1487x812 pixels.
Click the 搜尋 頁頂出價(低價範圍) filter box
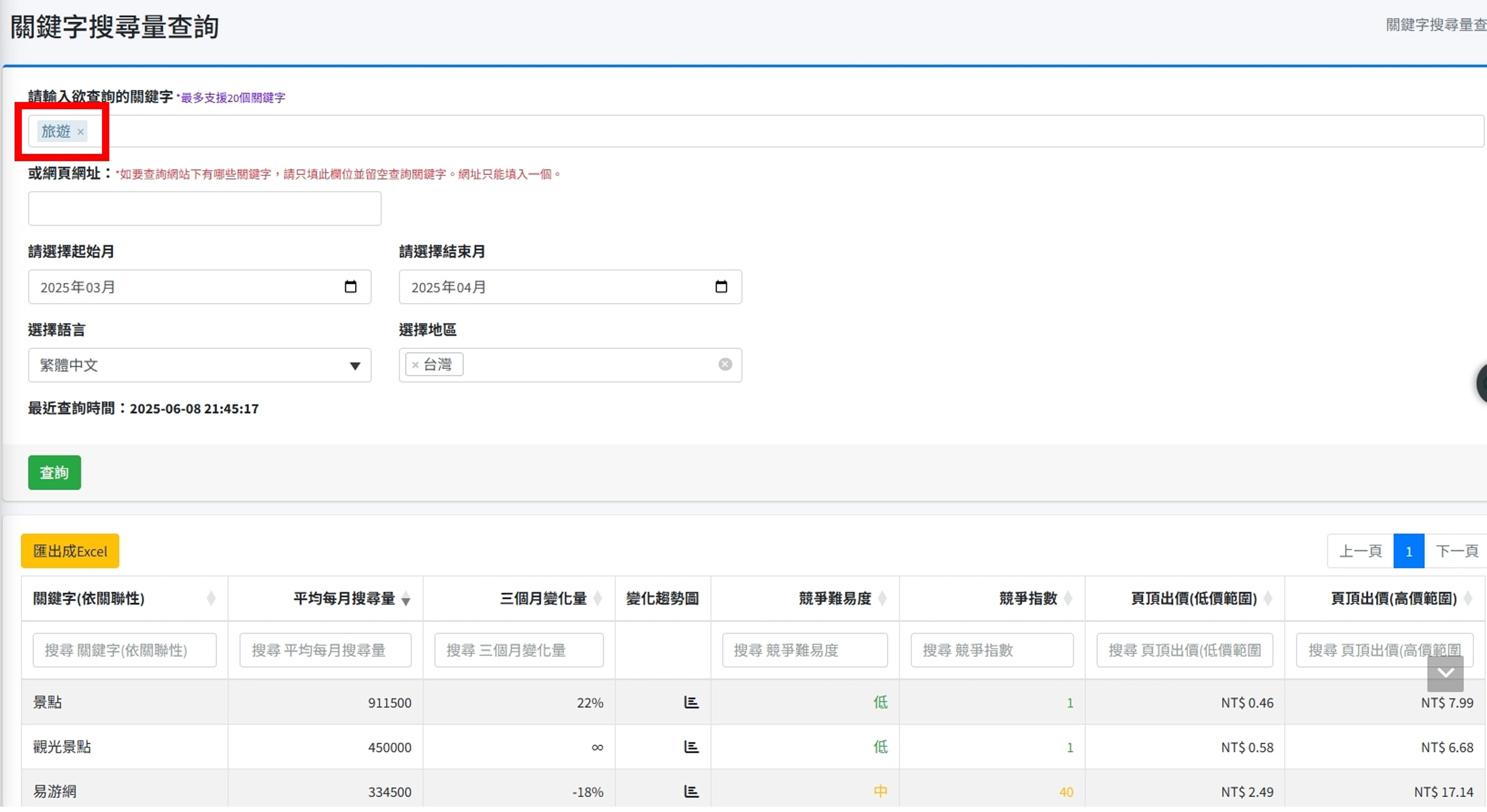[1185, 650]
